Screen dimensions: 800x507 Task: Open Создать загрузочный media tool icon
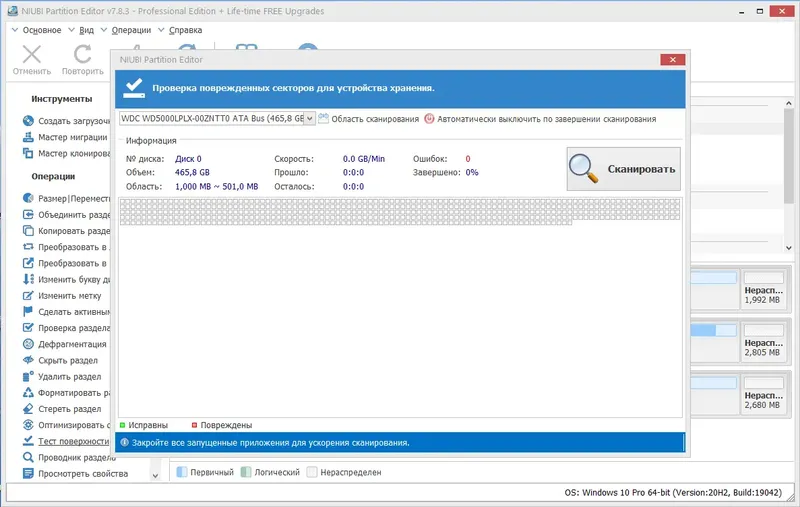[28, 121]
